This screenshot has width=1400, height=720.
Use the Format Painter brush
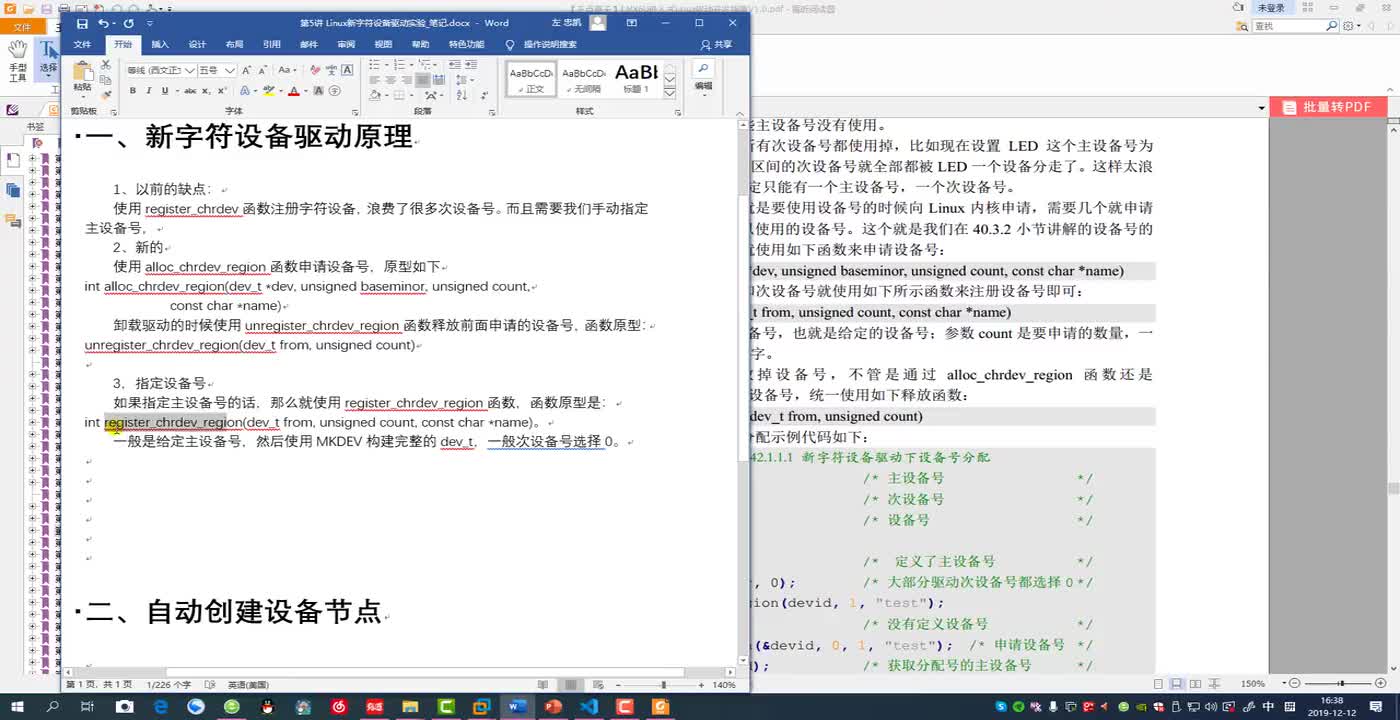click(106, 95)
